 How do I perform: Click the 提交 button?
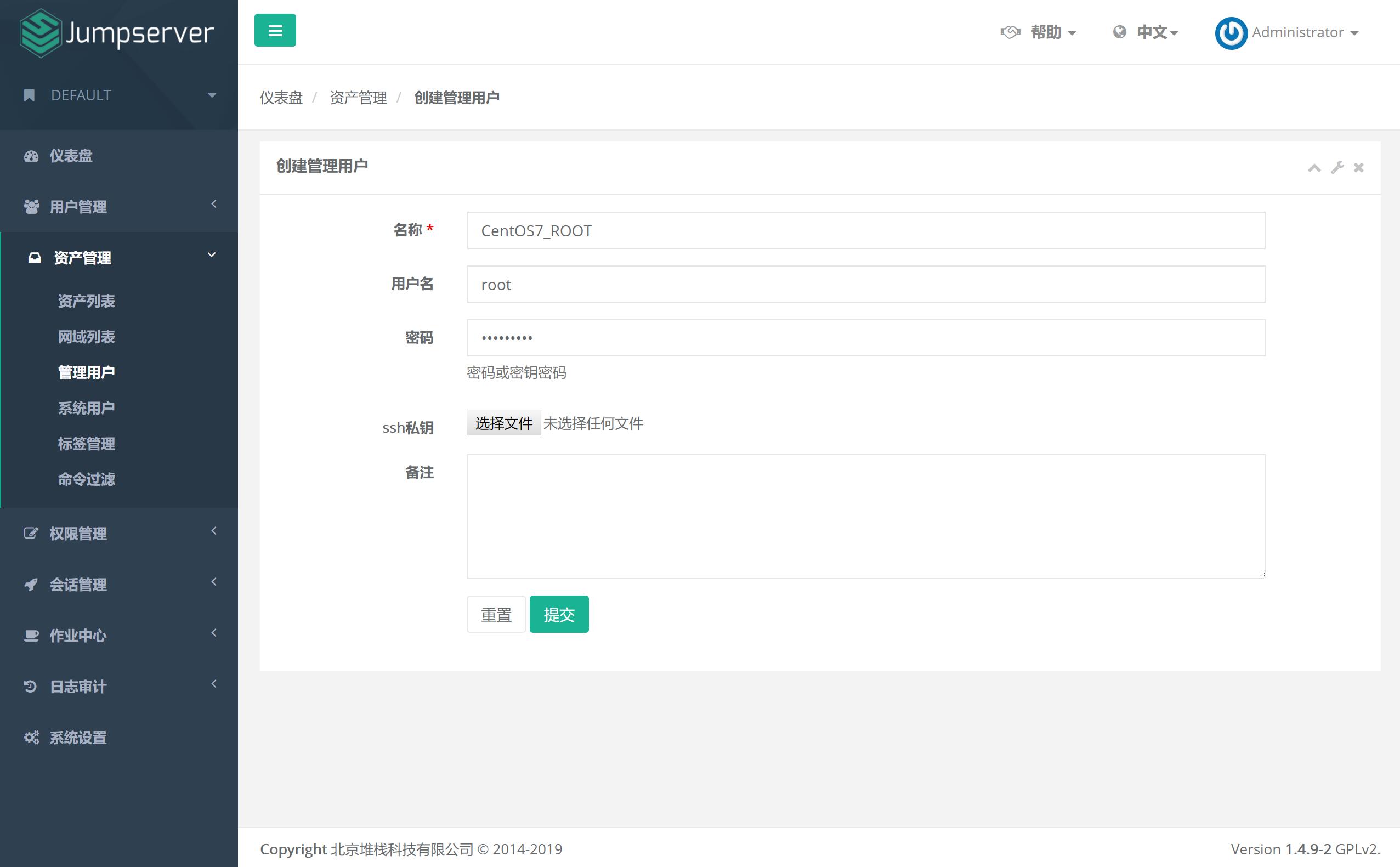(x=559, y=615)
